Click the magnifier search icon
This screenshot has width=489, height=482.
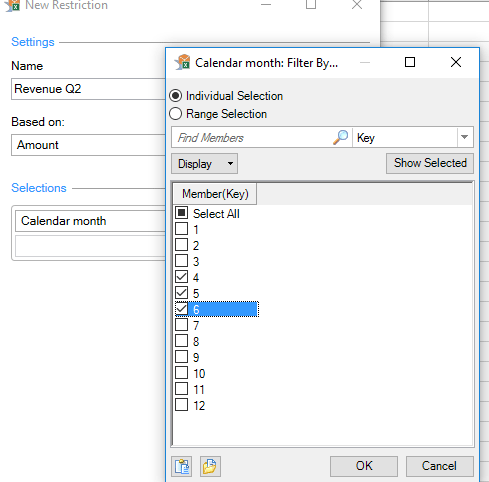coord(340,137)
